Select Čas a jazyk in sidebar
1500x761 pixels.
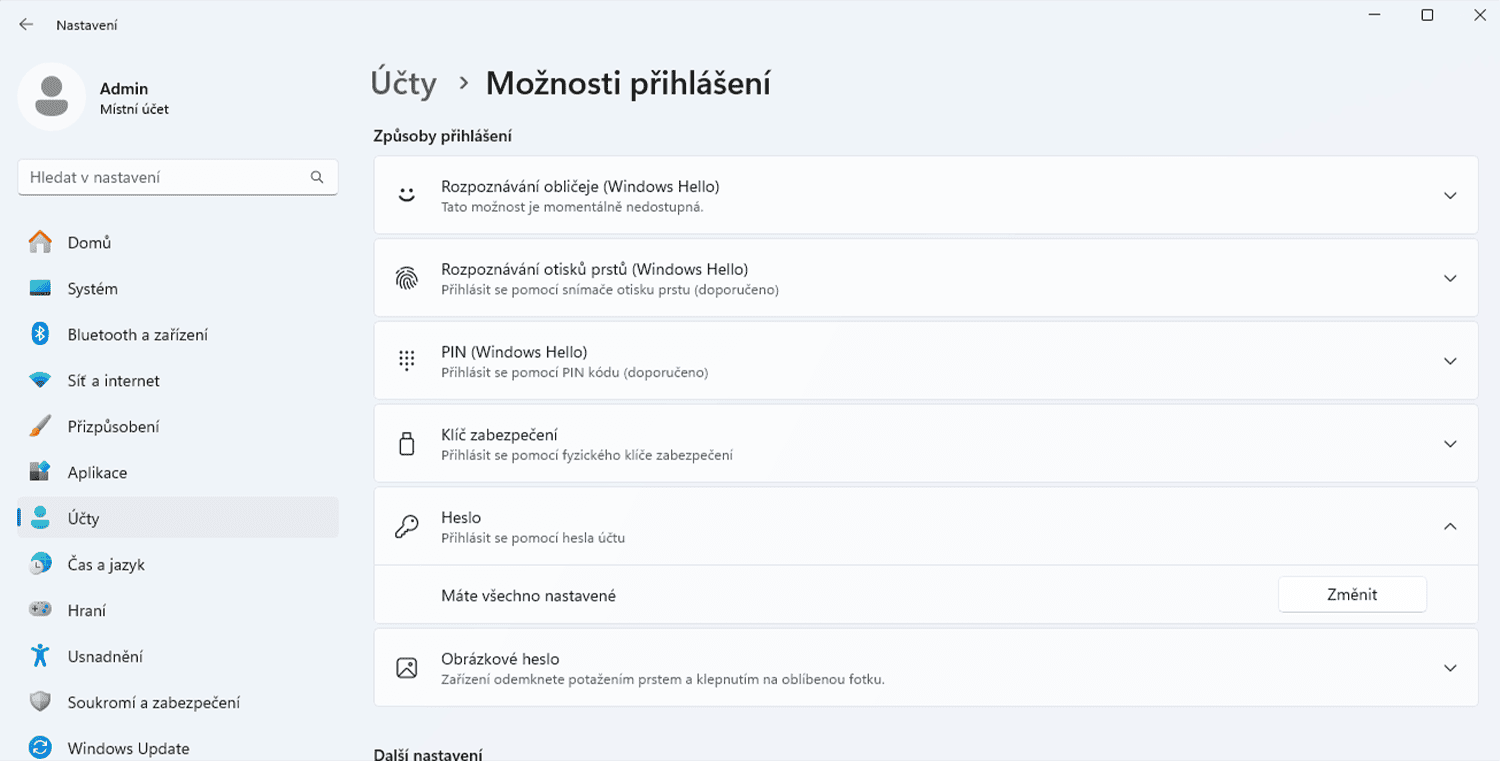(x=106, y=565)
